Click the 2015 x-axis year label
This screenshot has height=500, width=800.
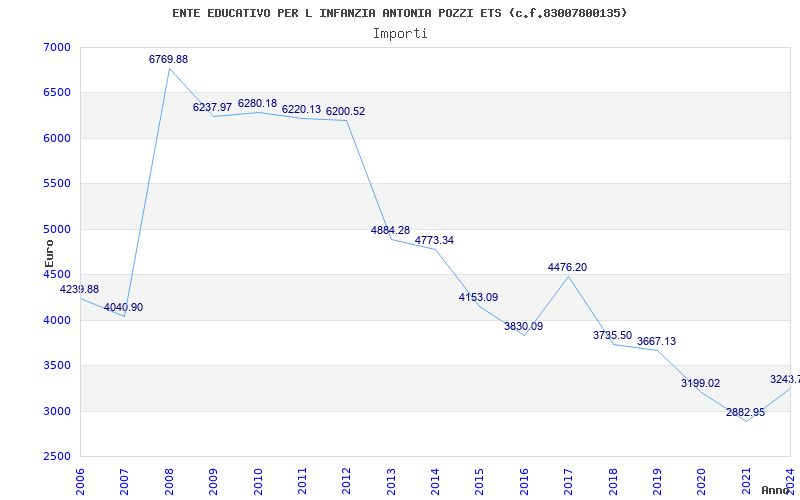pyautogui.click(x=480, y=481)
